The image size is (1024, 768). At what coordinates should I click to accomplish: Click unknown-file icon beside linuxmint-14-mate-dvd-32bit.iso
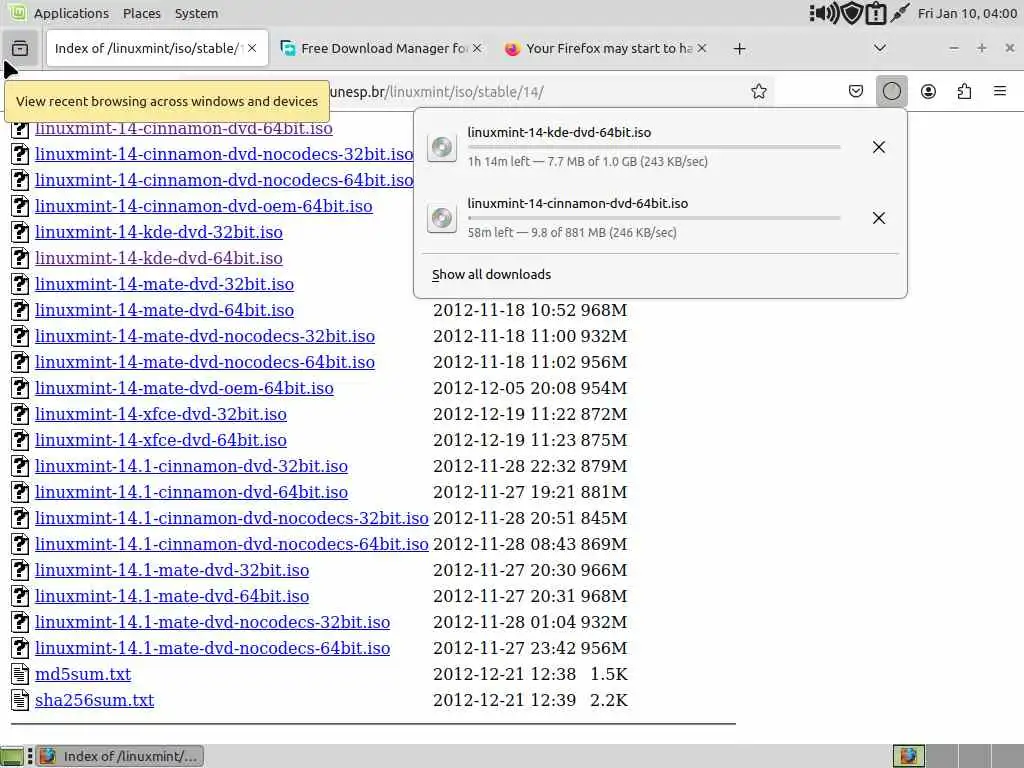coord(20,284)
